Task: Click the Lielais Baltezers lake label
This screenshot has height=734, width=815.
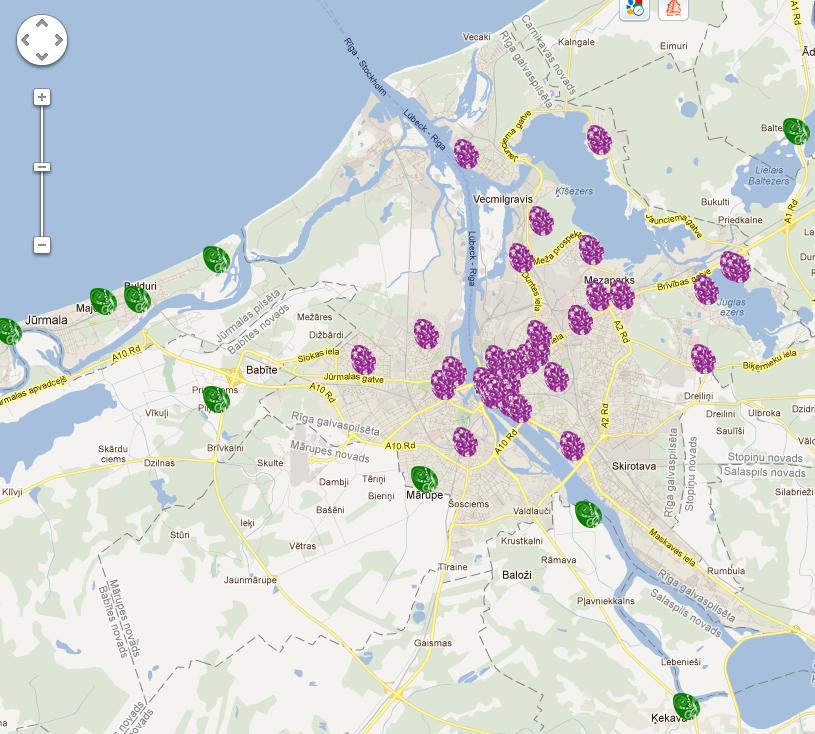Action: click(x=769, y=176)
